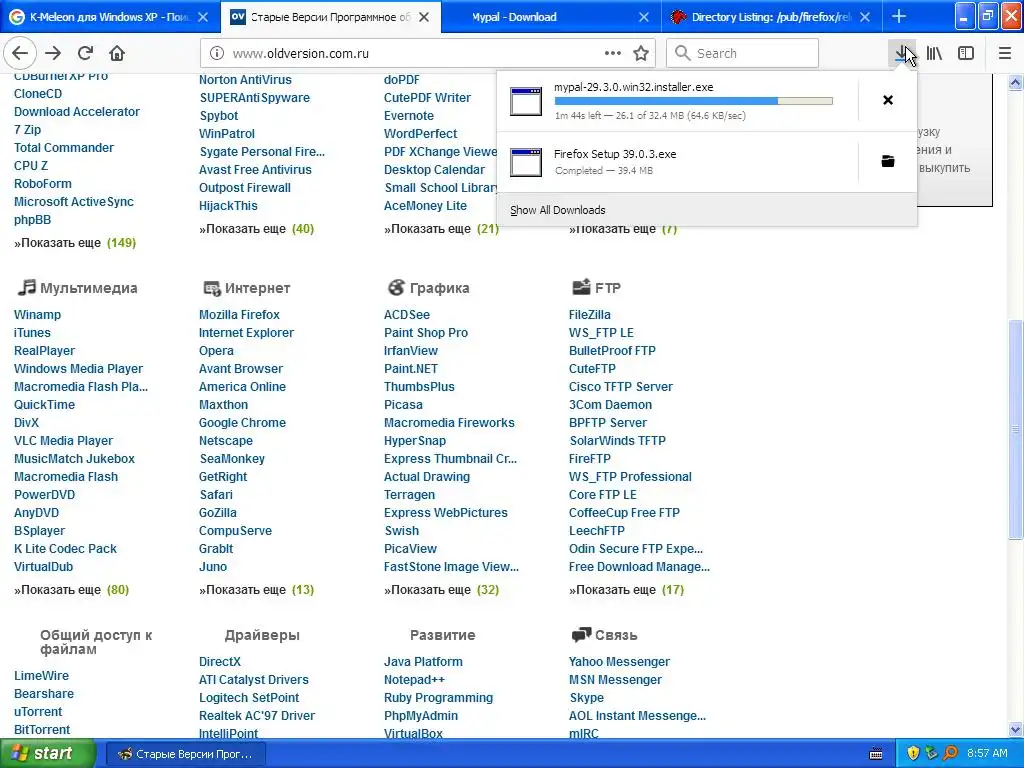Expand Показать еще (40) list
The image size is (1024, 768).
point(257,229)
